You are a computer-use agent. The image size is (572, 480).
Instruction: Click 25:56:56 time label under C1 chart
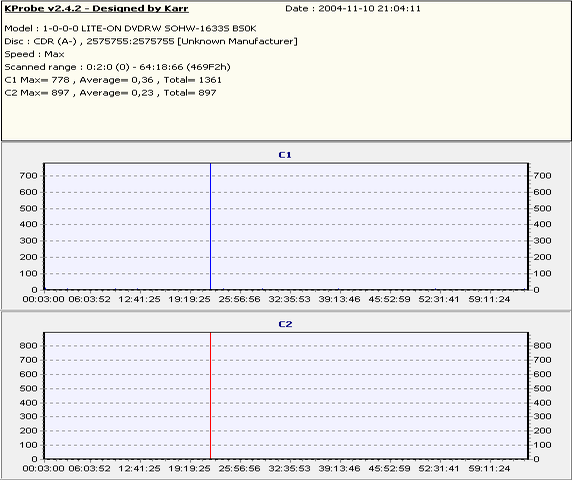tap(239, 299)
